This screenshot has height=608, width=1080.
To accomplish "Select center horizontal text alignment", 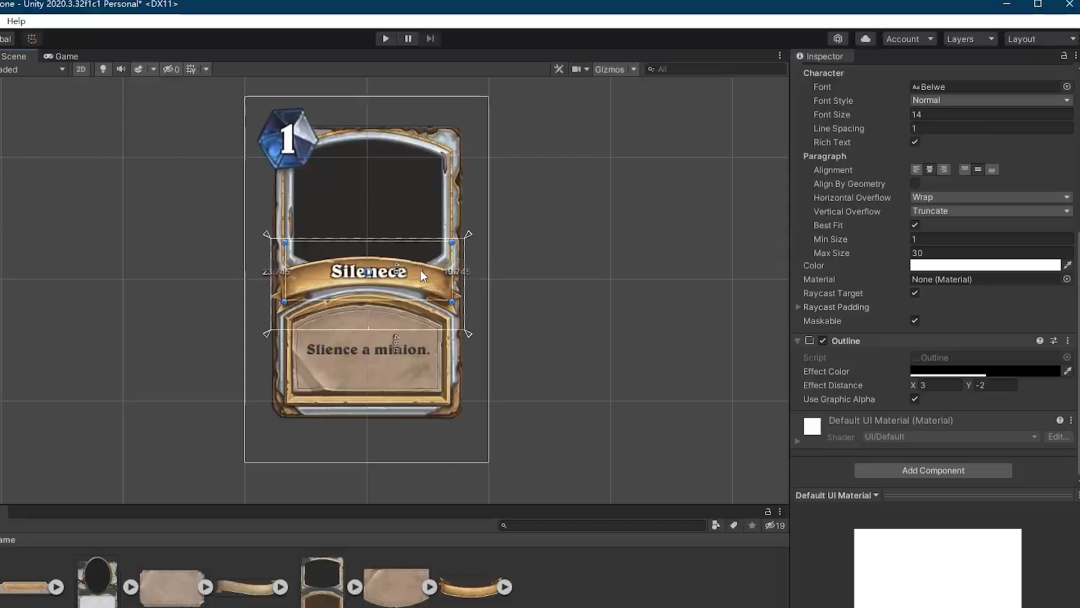I will [929, 170].
